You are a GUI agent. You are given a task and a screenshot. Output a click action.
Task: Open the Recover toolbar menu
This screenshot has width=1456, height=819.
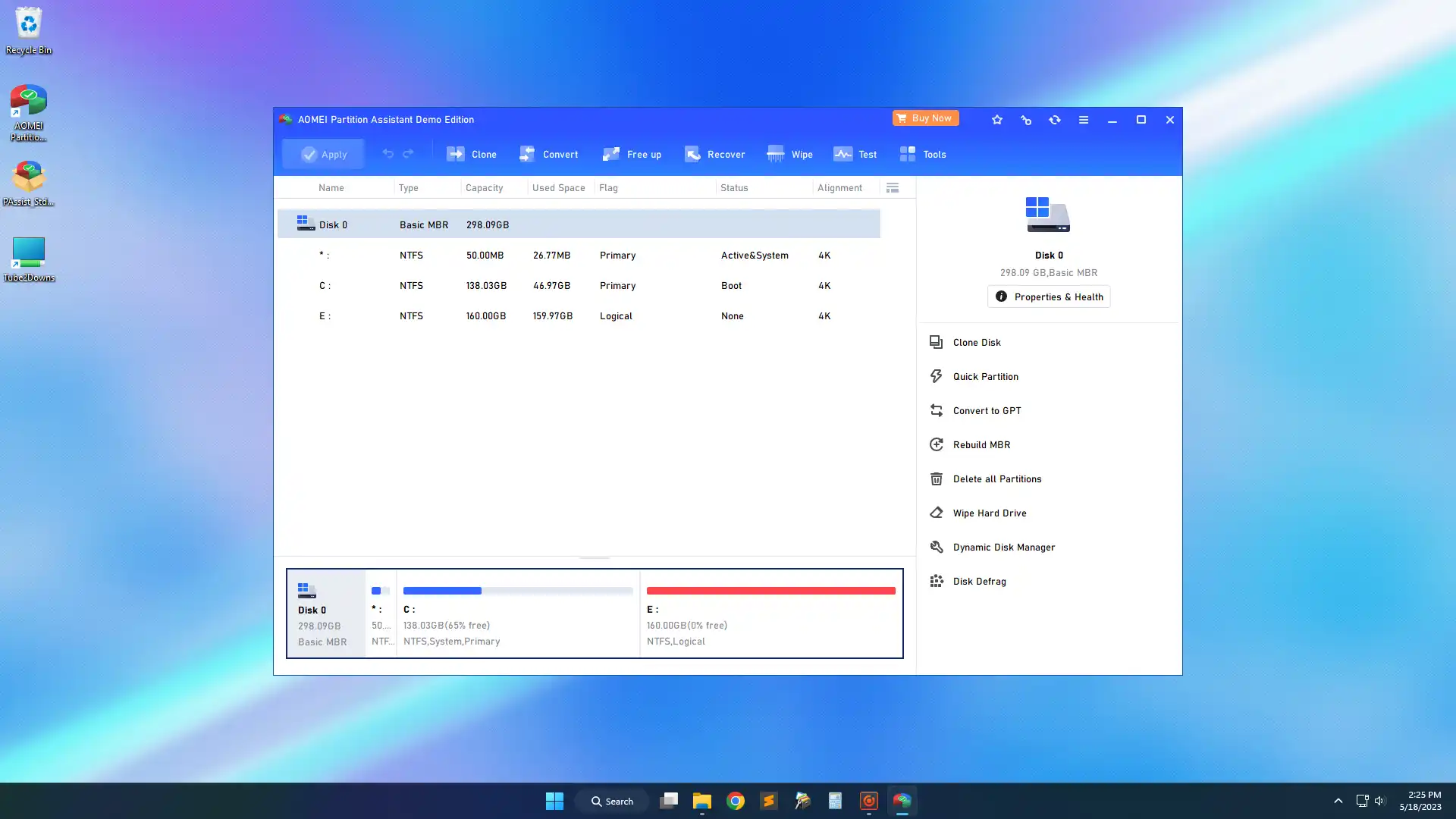click(714, 154)
